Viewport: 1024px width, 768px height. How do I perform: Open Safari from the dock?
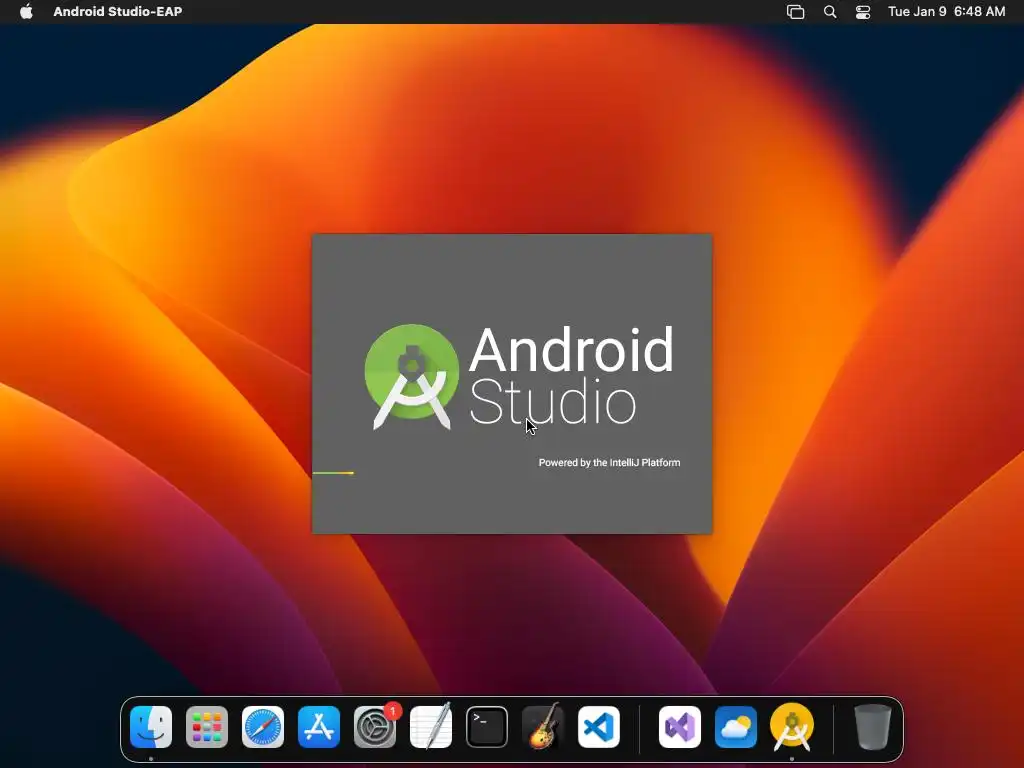coord(263,727)
